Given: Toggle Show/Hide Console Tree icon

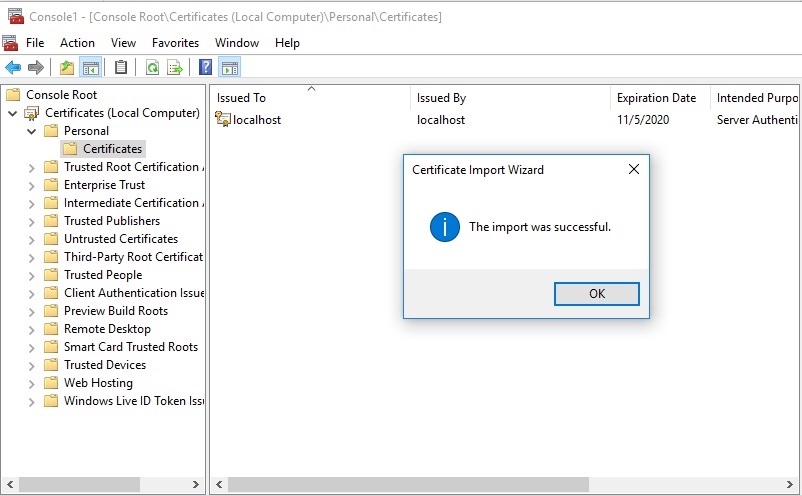Looking at the screenshot, I should click(91, 67).
